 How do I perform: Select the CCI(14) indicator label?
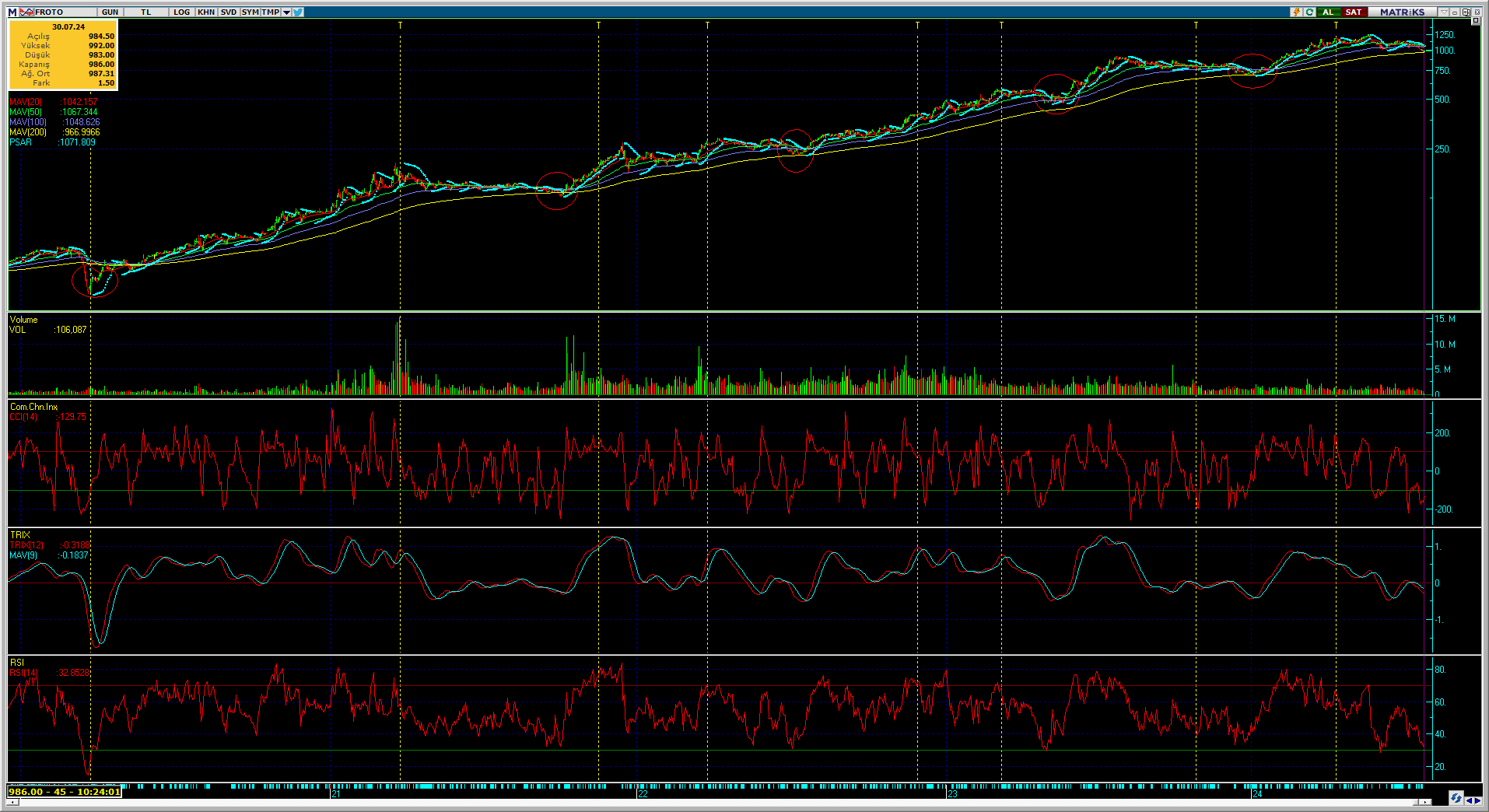point(23,417)
